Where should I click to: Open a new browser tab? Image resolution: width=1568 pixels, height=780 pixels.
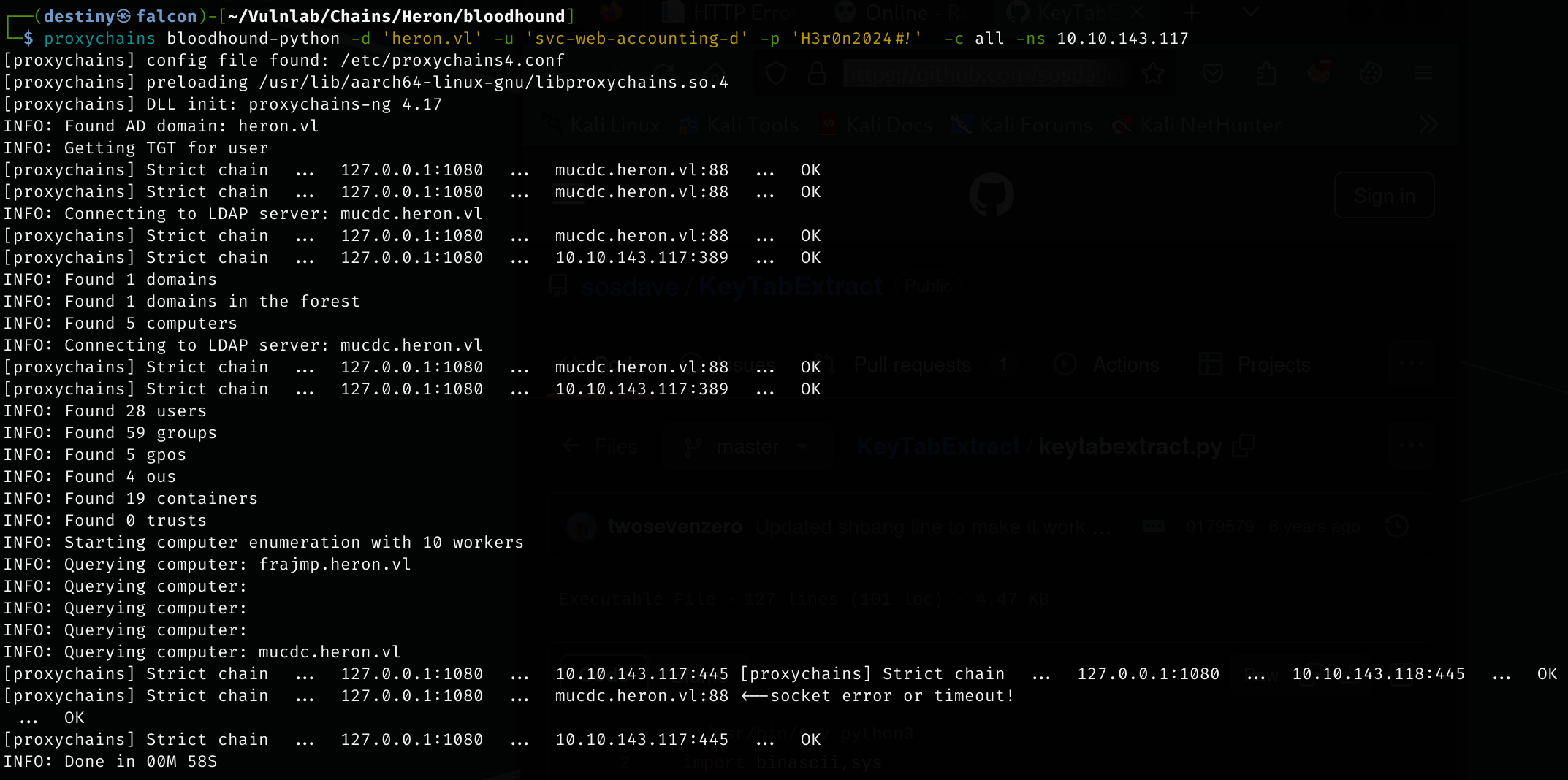pyautogui.click(x=1192, y=13)
